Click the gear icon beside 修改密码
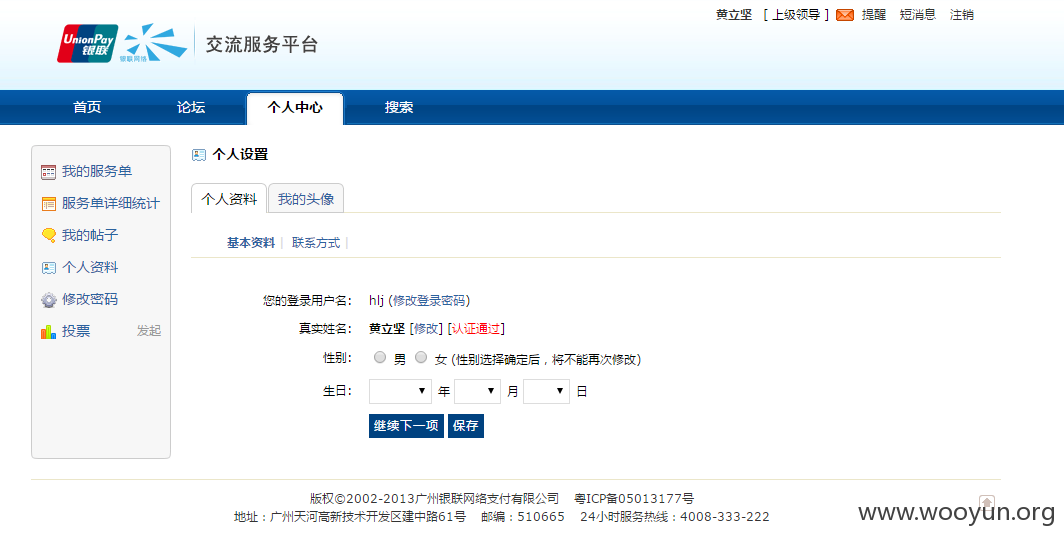The image size is (1064, 541). [48, 299]
